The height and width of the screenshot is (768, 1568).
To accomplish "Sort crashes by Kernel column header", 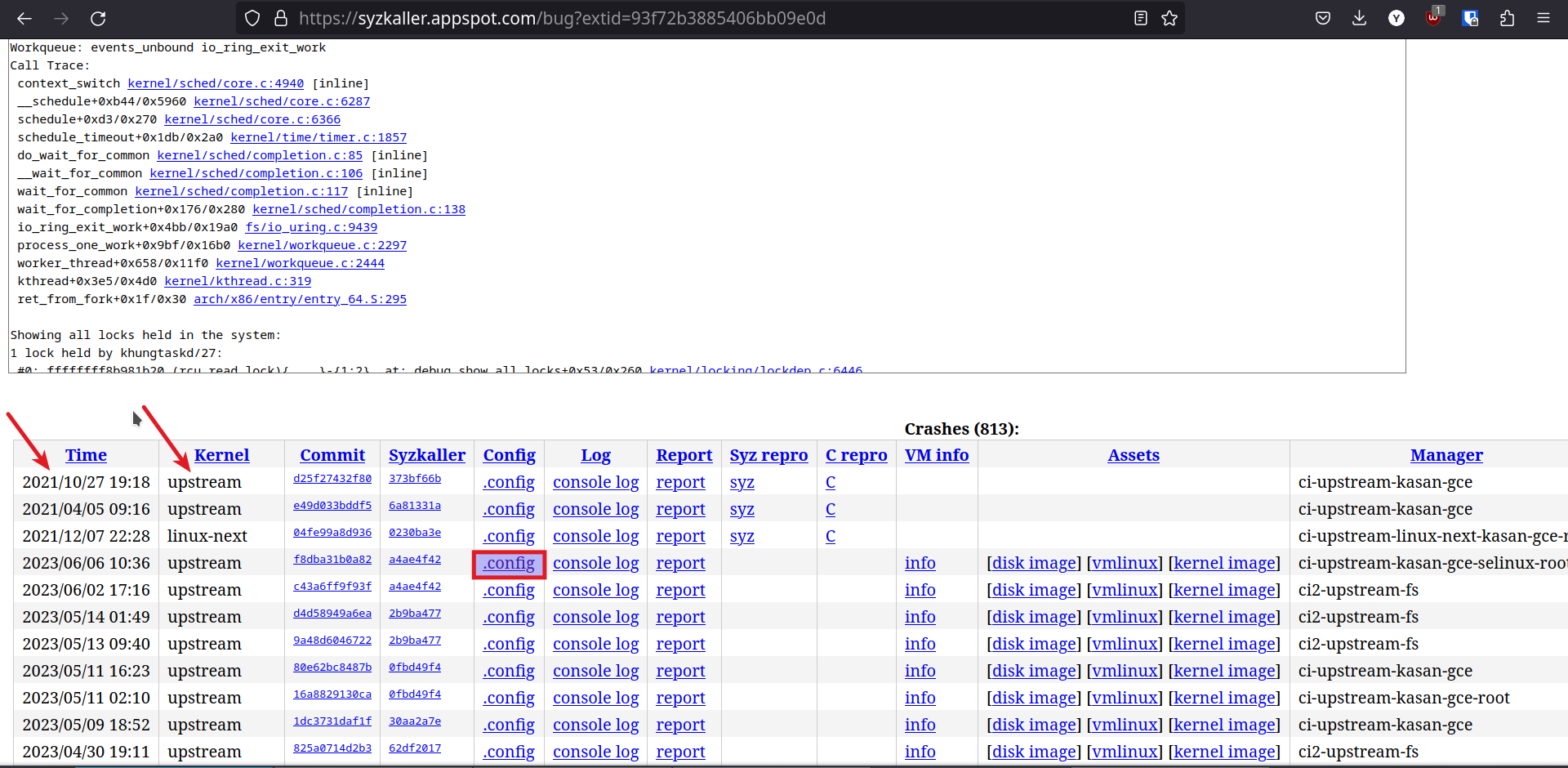I will click(221, 455).
